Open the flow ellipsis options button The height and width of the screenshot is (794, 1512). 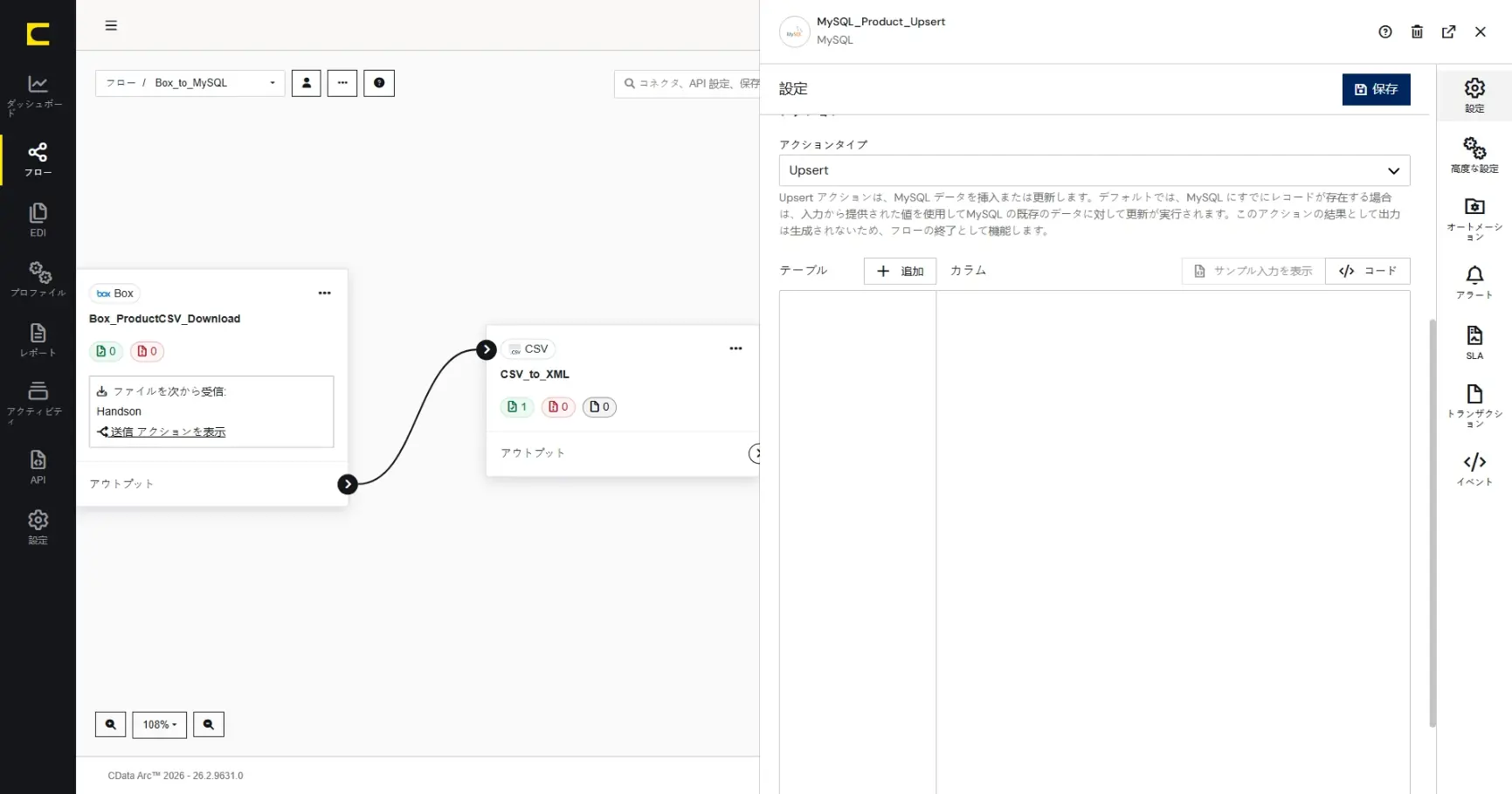click(342, 83)
